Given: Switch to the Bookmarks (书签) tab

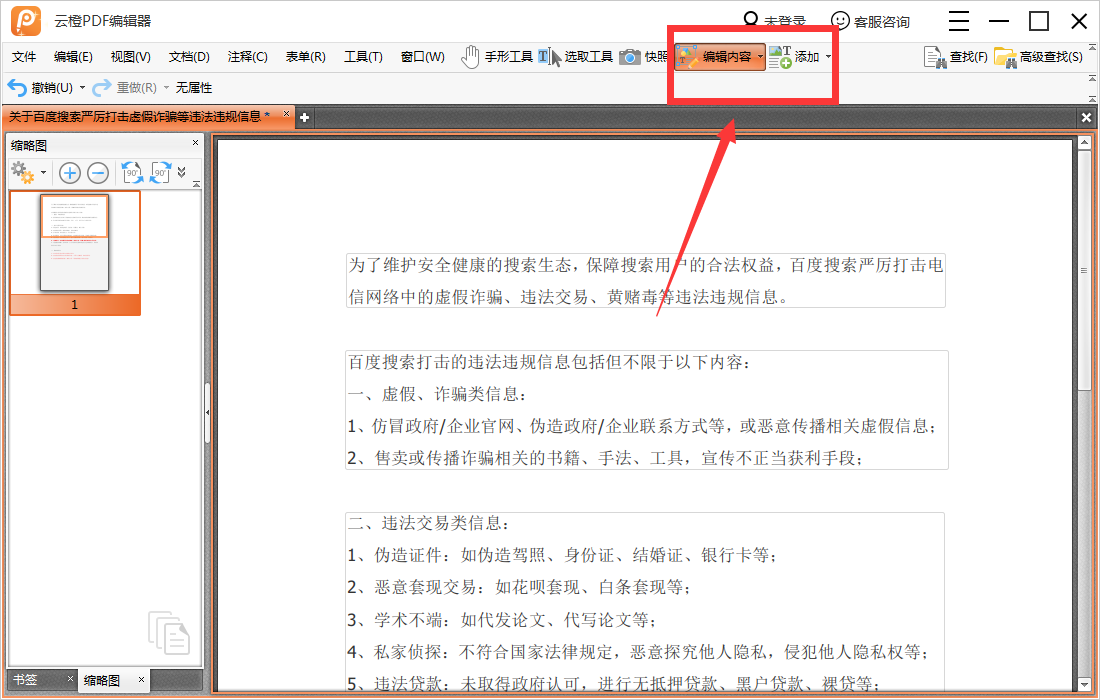Looking at the screenshot, I should 25,680.
